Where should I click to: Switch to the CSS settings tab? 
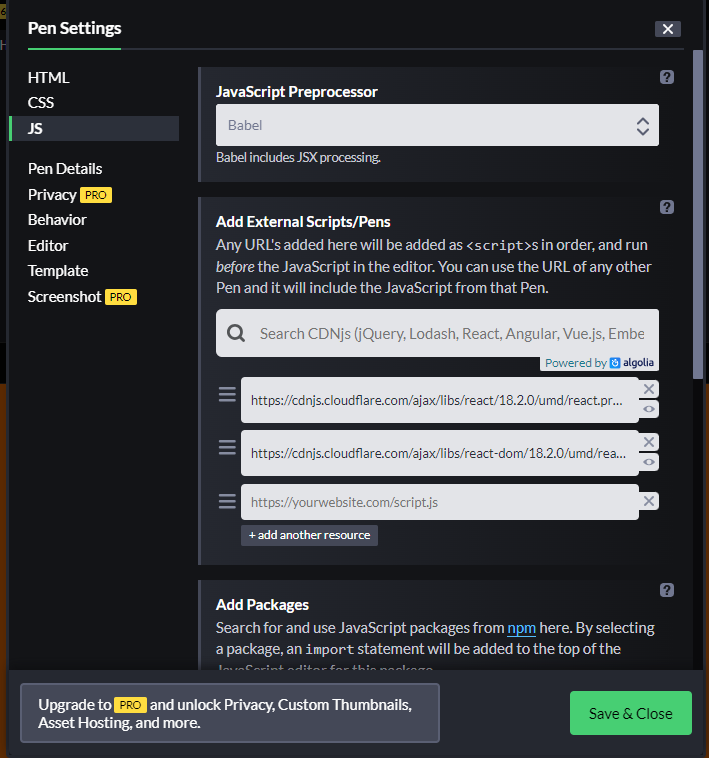(x=41, y=102)
